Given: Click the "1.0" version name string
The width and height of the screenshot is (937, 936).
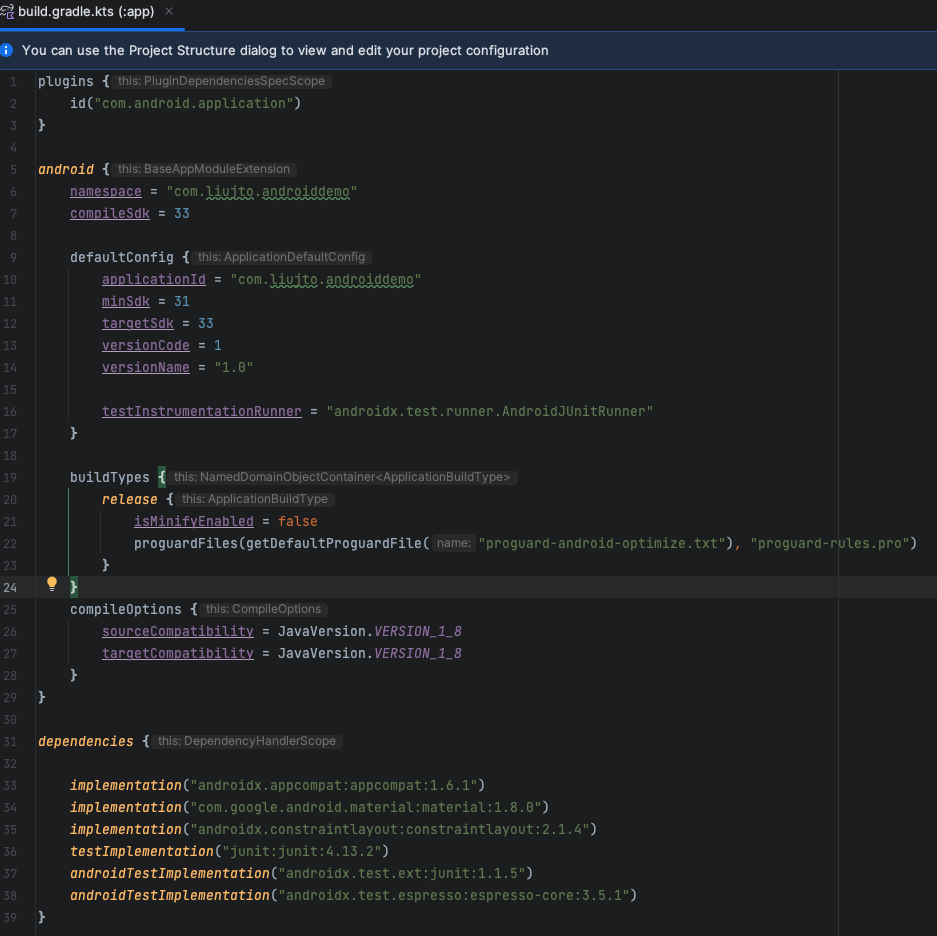Looking at the screenshot, I should pos(234,368).
